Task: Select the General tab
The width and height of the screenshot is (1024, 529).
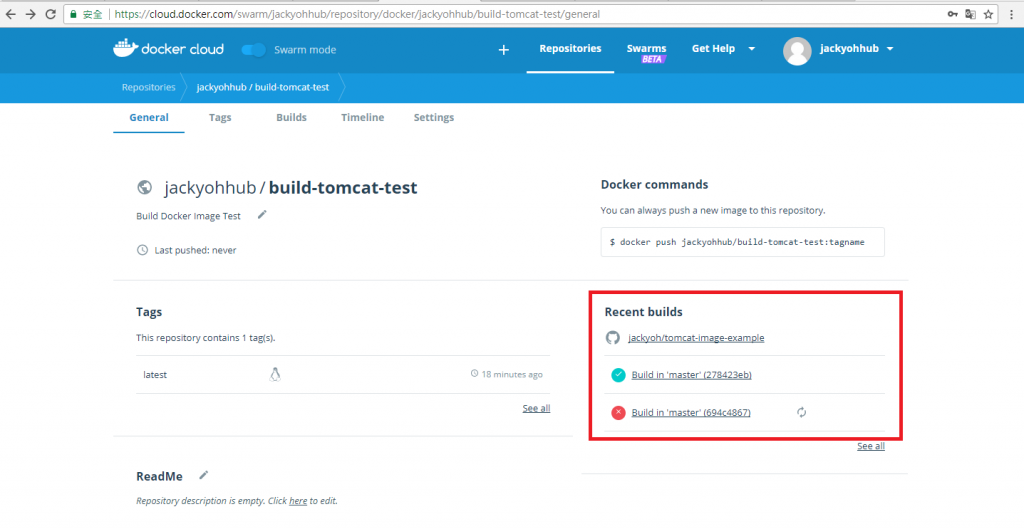Action: click(149, 118)
